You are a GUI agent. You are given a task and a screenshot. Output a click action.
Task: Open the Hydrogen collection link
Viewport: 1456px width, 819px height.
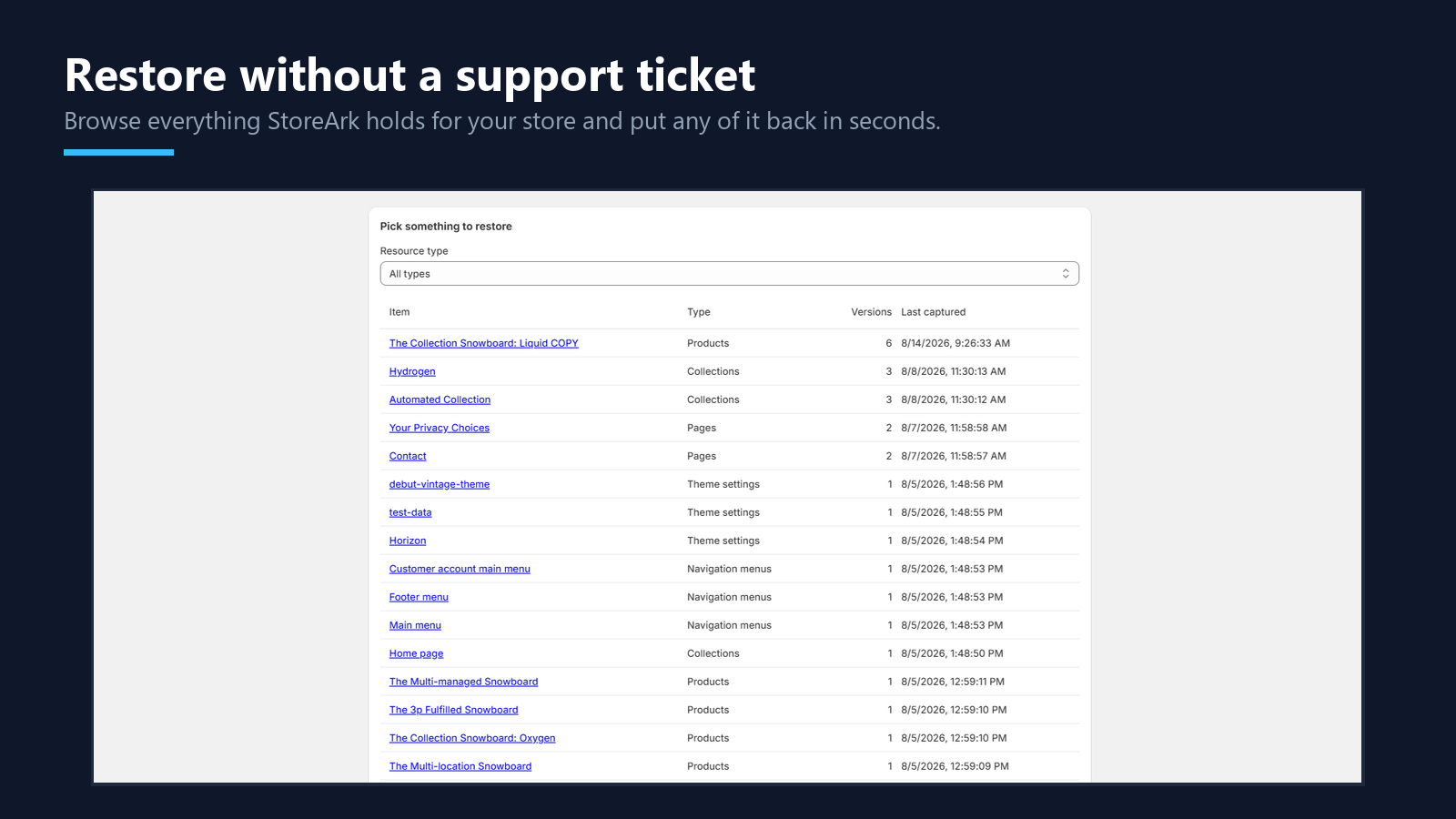(412, 371)
